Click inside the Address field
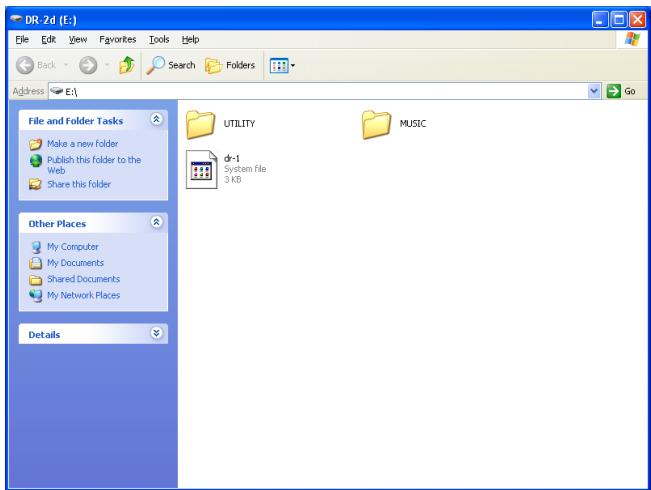 pos(300,92)
